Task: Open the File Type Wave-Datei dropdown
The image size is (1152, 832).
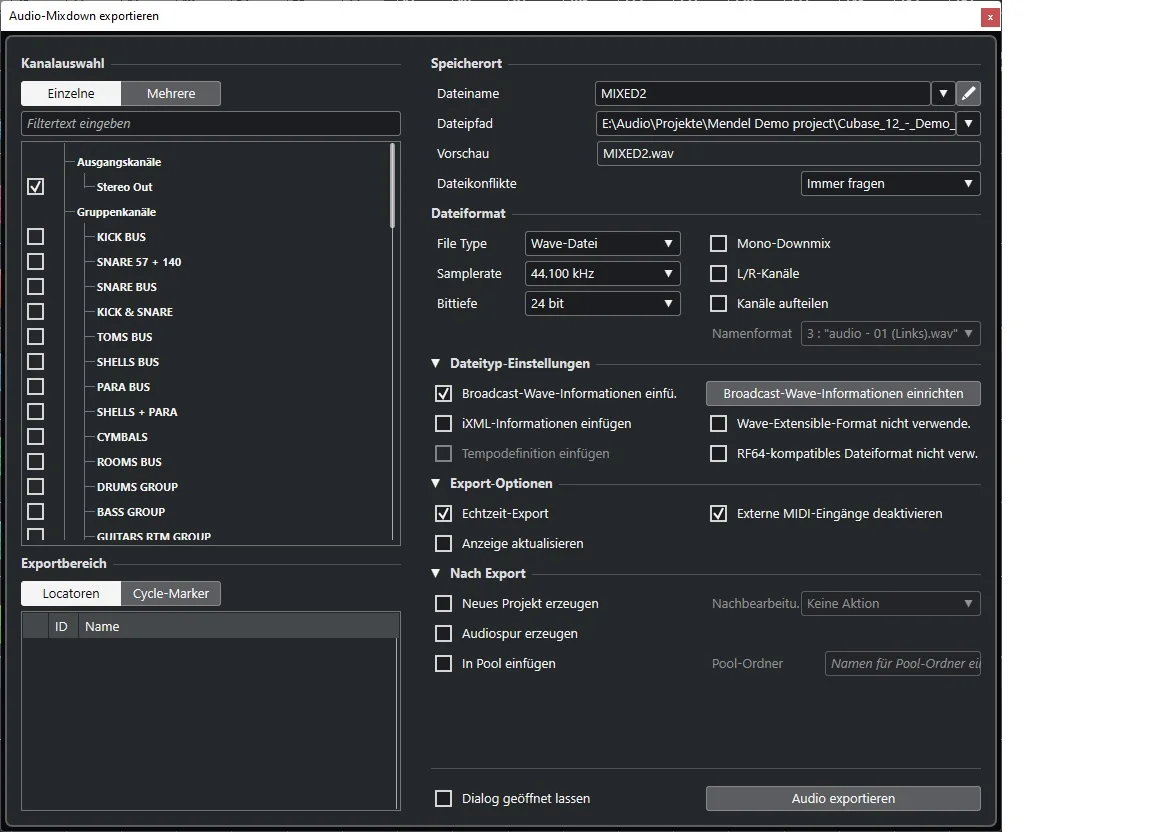Action: [602, 243]
